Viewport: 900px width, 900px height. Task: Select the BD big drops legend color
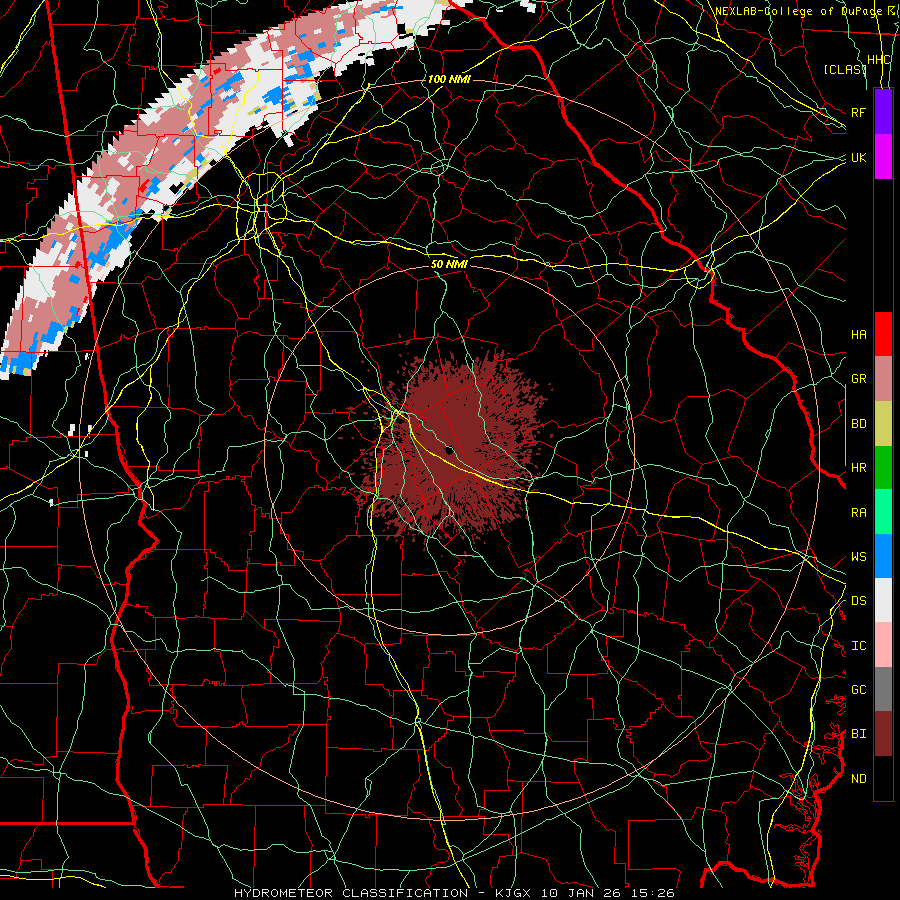883,424
